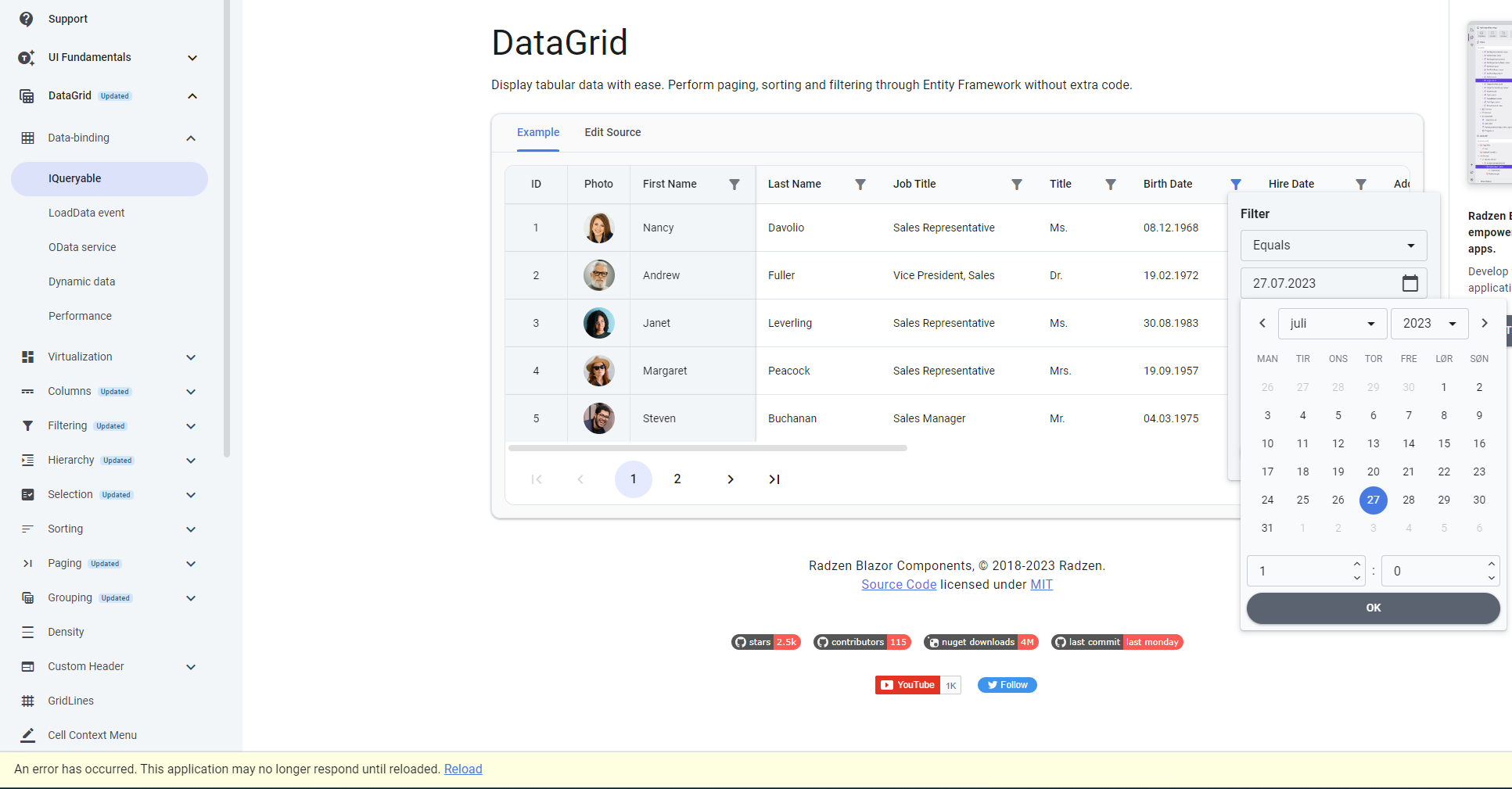Open the calendar icon in the date field
This screenshot has height=789, width=1512.
pos(1410,283)
